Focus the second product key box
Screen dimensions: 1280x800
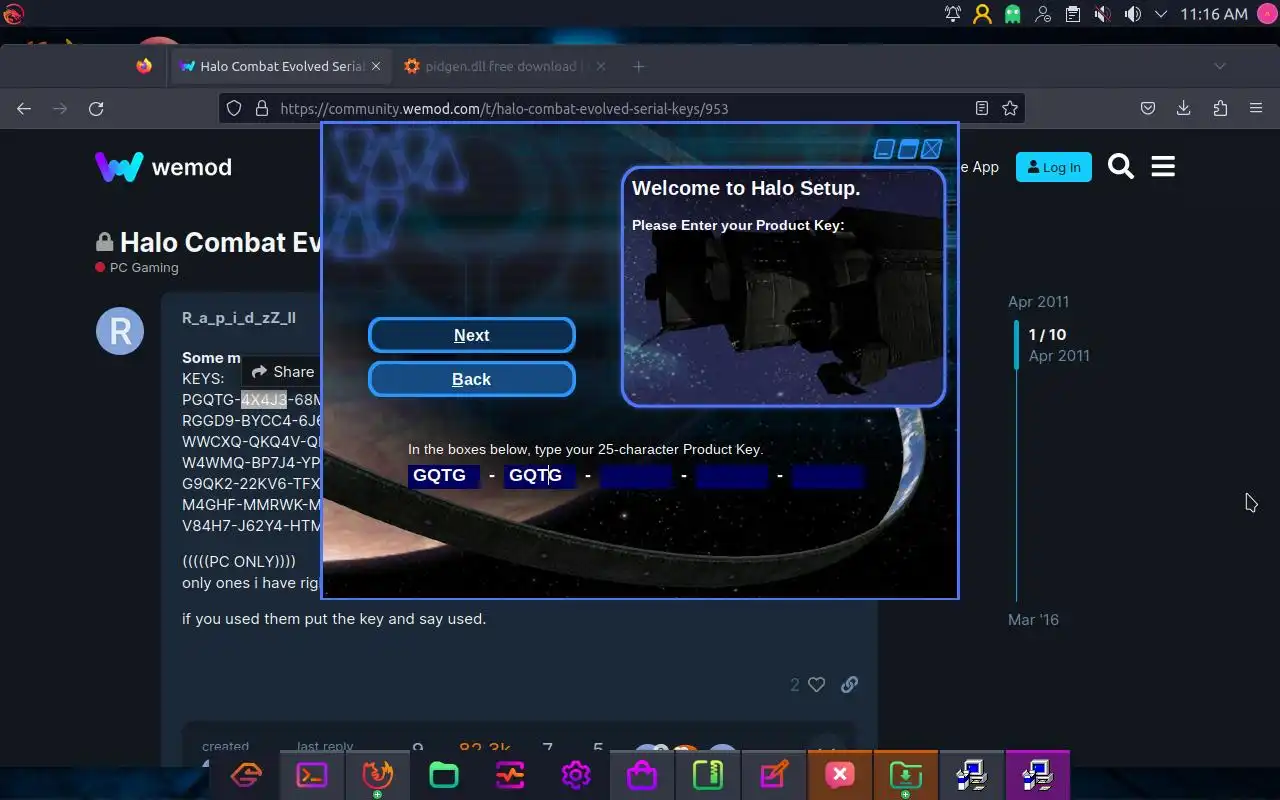tap(539, 476)
